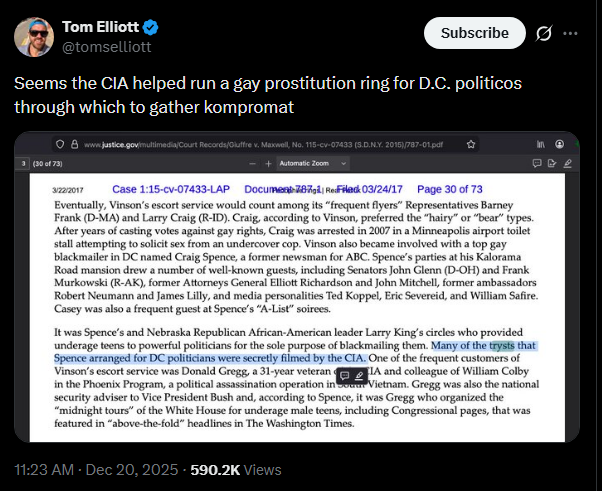Click the PDF zoom out minus button

click(254, 163)
